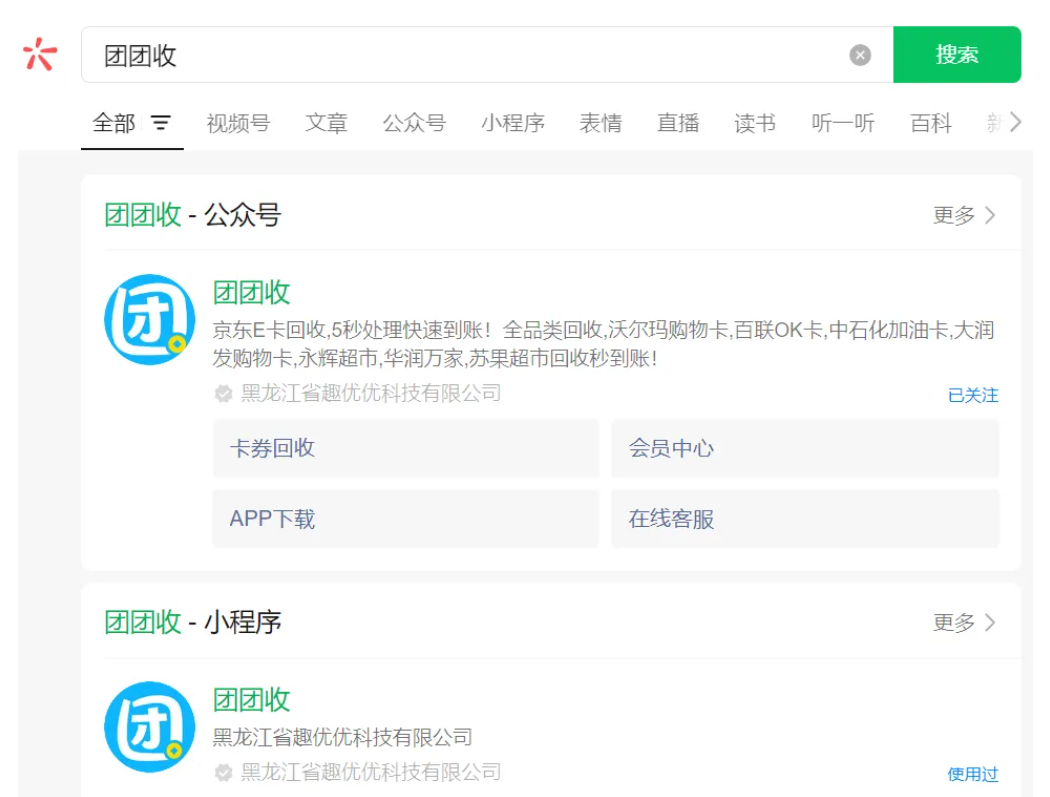
Task: Click the APP下载 button
Action: pyautogui.click(x=405, y=519)
